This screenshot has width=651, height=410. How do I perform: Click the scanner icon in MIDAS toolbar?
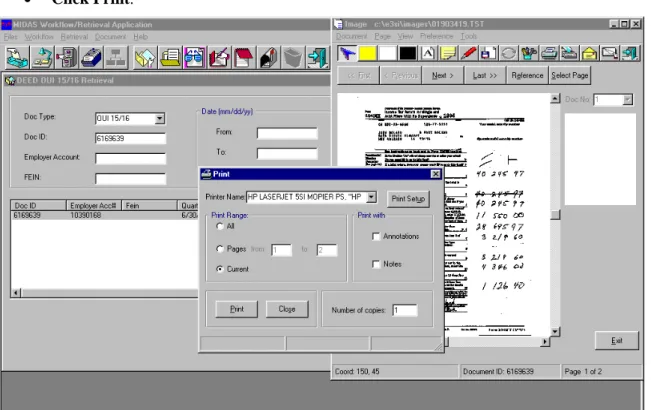pos(17,57)
